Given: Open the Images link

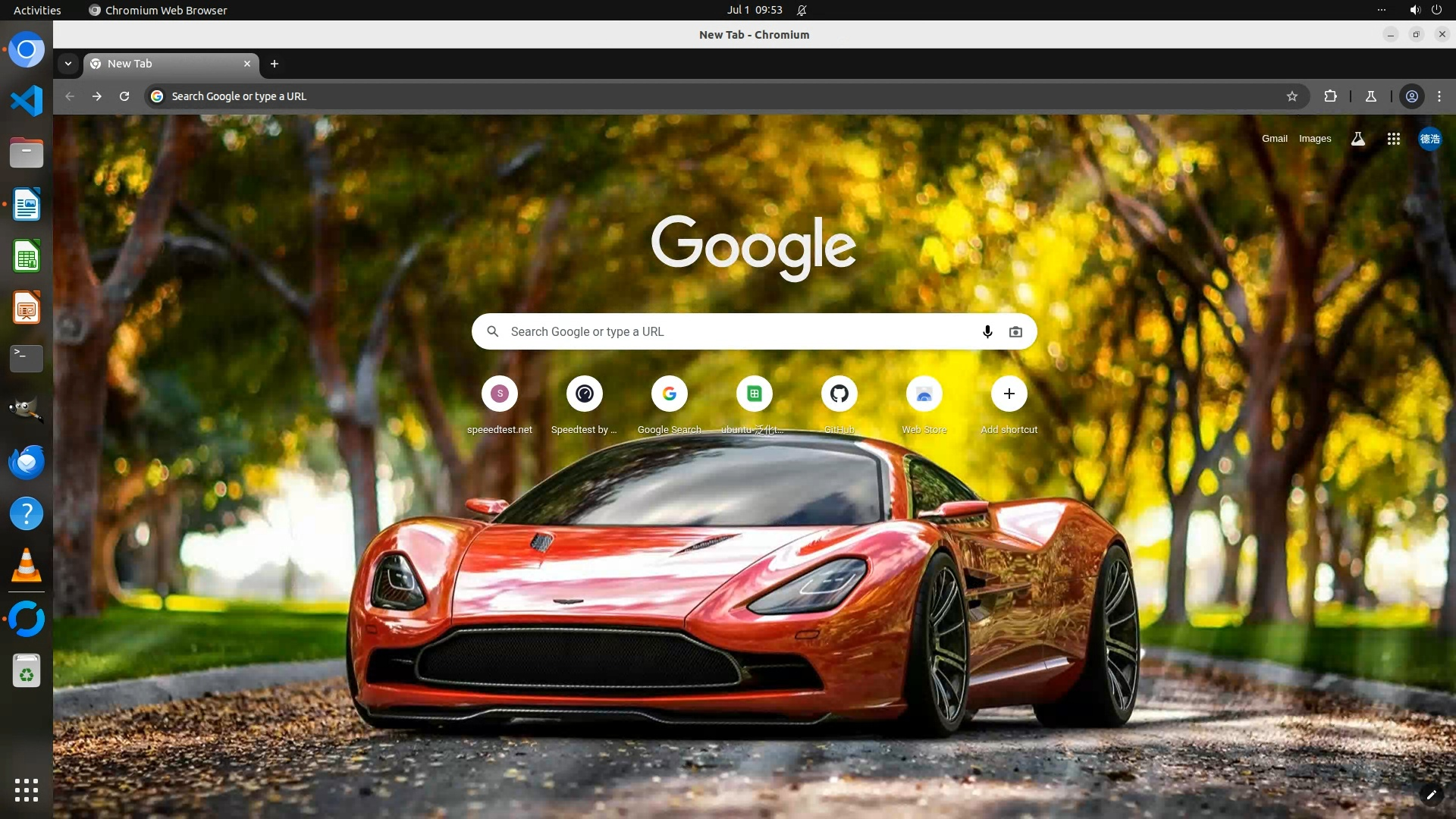Looking at the screenshot, I should click(1314, 139).
